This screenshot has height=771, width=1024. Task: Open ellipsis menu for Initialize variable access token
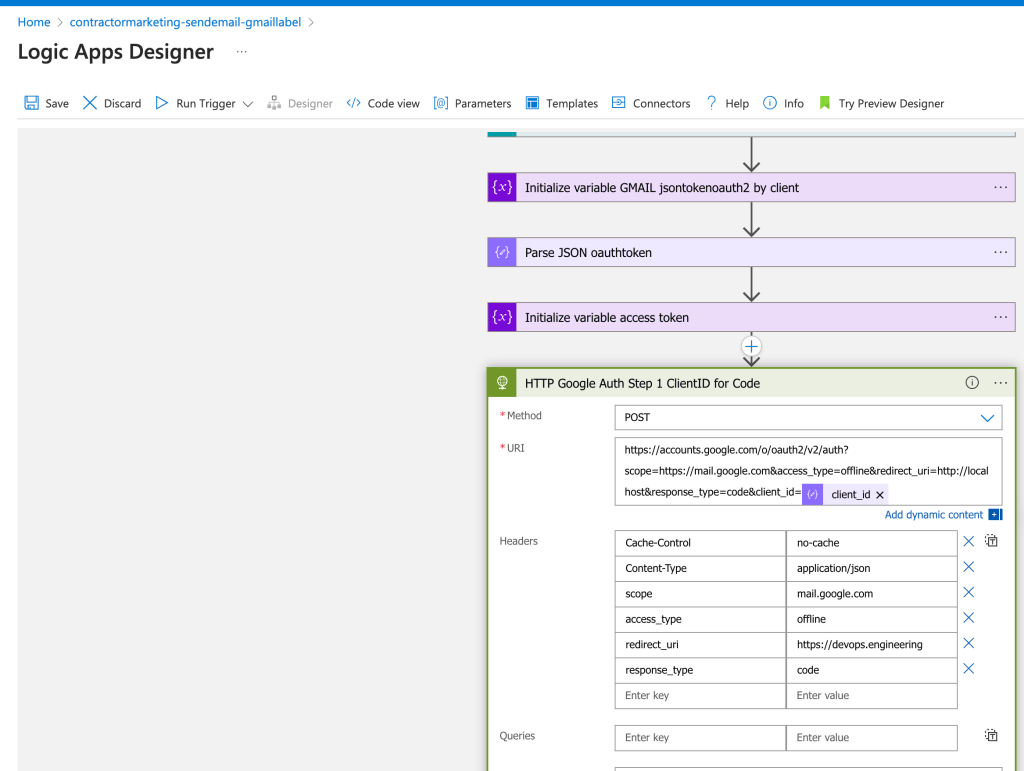[1000, 317]
